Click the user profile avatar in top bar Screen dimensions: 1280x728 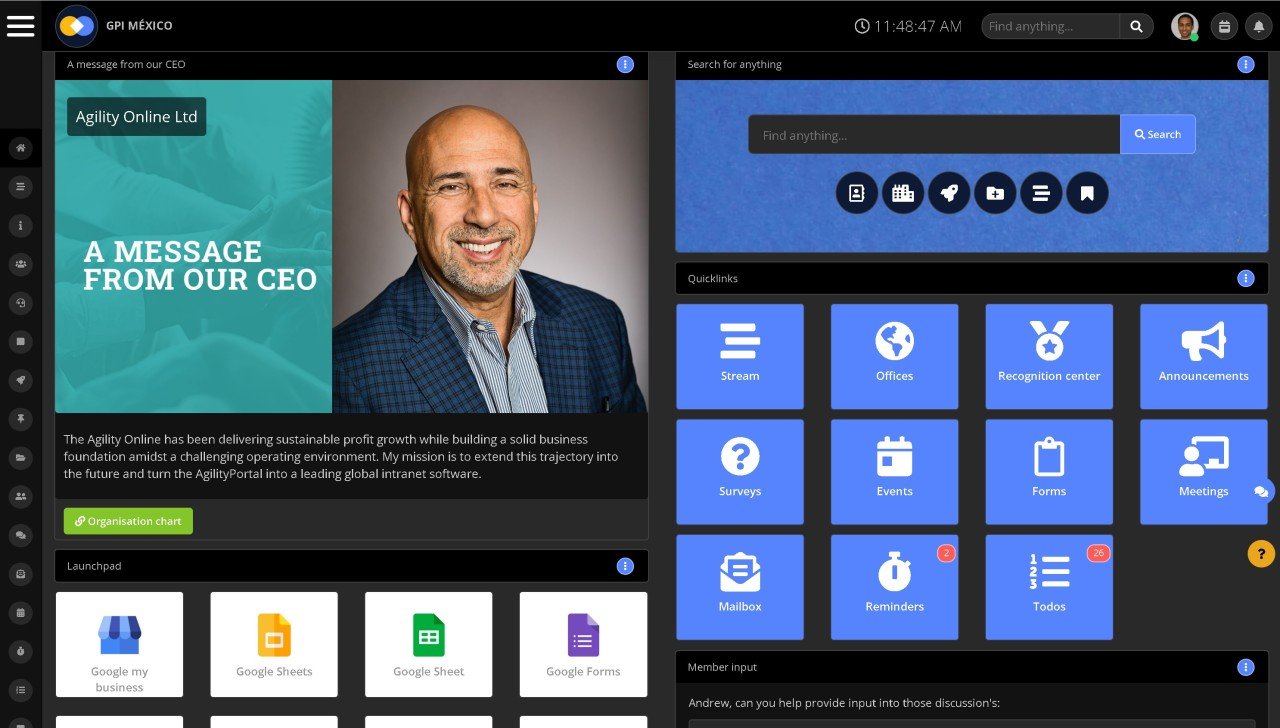coord(1184,26)
